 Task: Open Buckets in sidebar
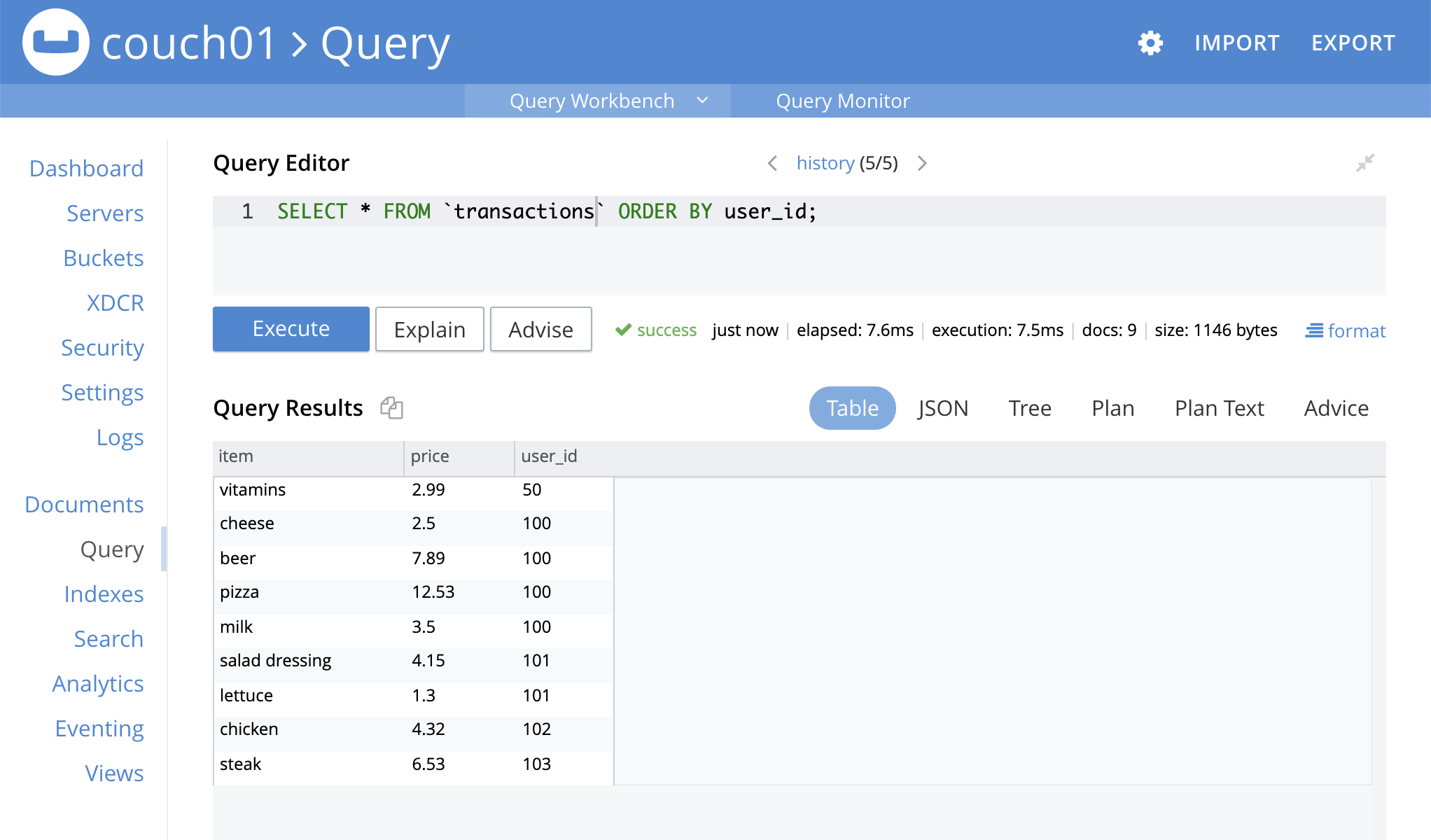104,258
